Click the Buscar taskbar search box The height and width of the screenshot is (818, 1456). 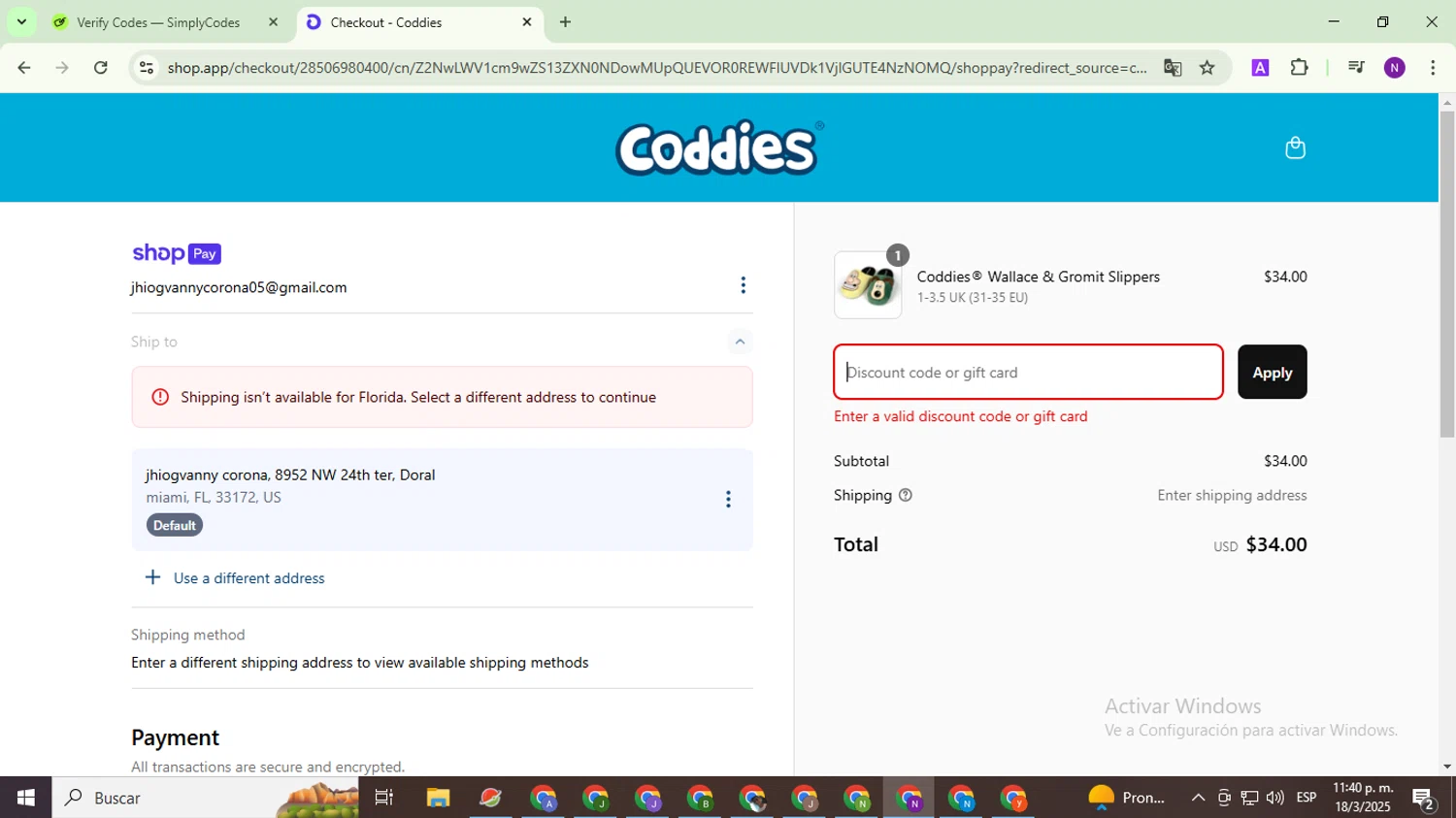tap(206, 798)
